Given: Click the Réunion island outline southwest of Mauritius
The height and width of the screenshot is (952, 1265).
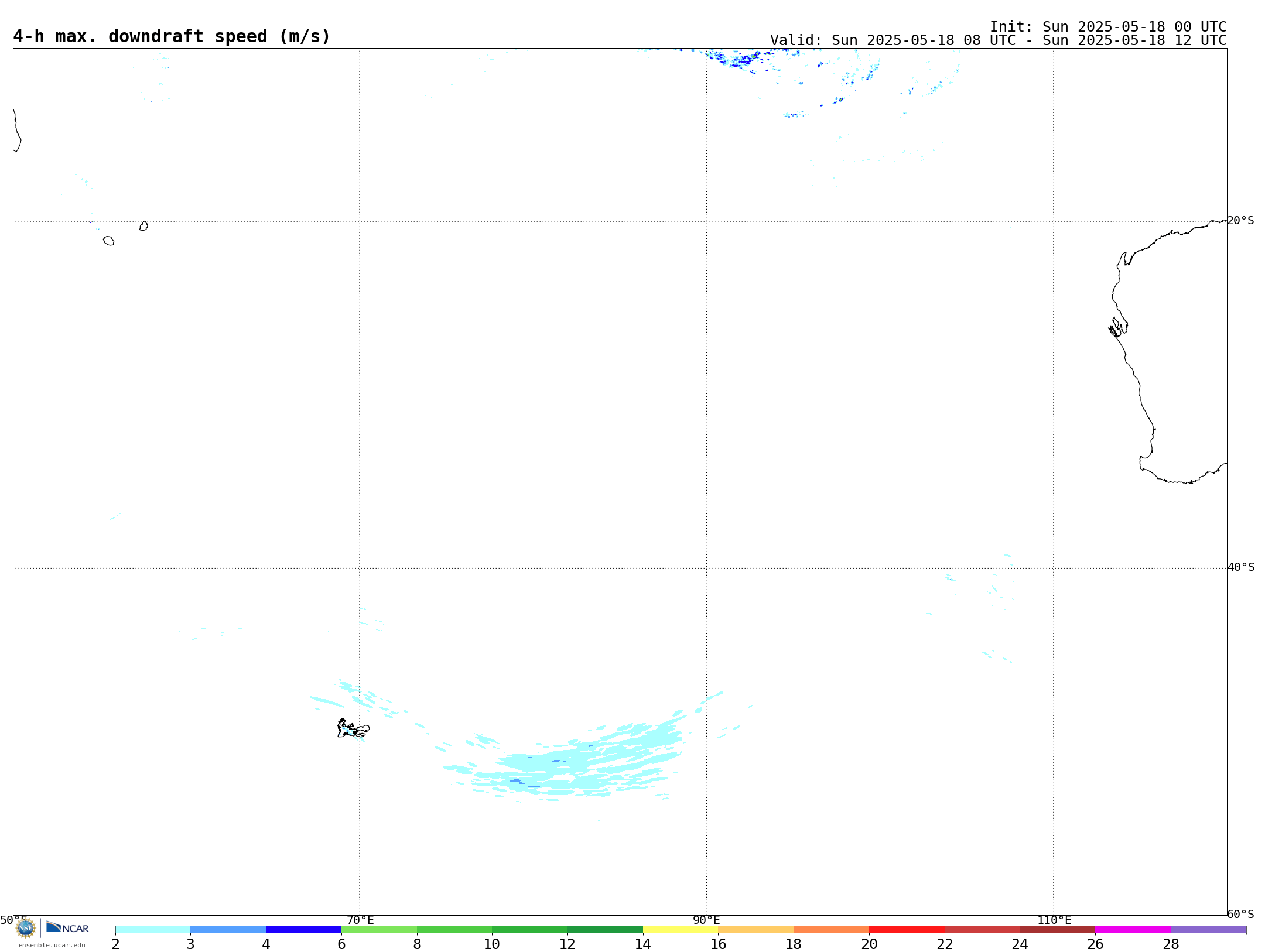Looking at the screenshot, I should coord(108,241).
